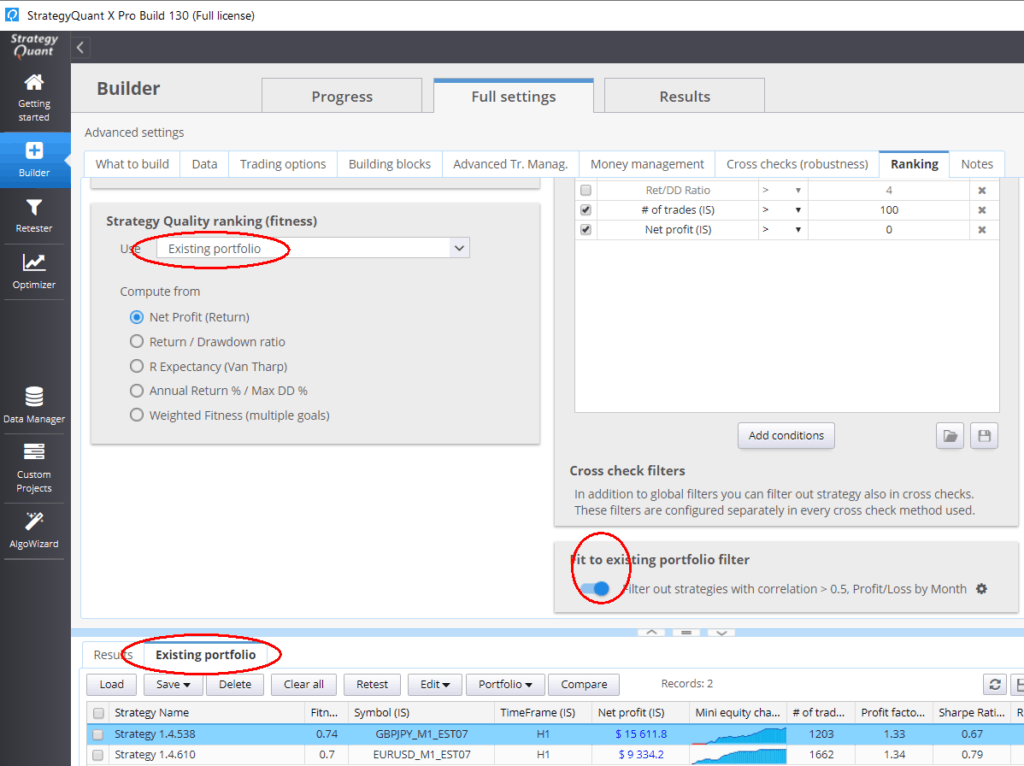Refresh the portfolio table
Viewport: 1024px width, 766px height.
(x=995, y=684)
